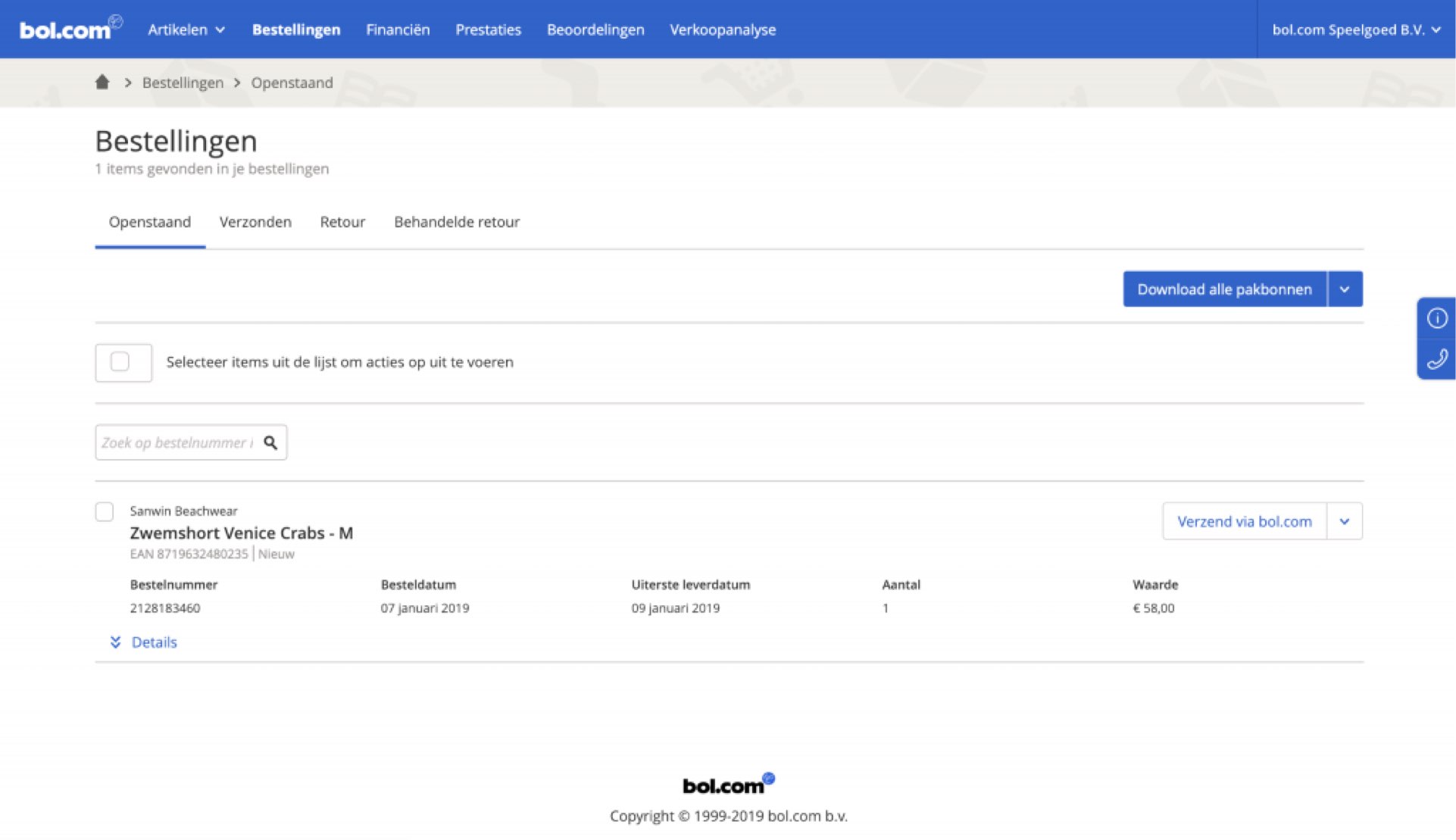Click the phone contact icon
Image resolution: width=1456 pixels, height=840 pixels.
click(x=1436, y=358)
